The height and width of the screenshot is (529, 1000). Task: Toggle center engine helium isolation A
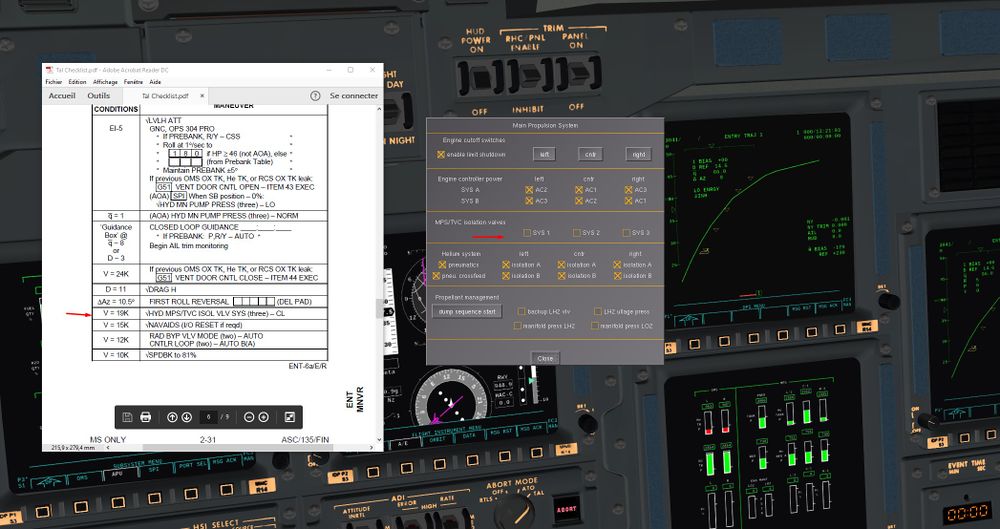561,264
